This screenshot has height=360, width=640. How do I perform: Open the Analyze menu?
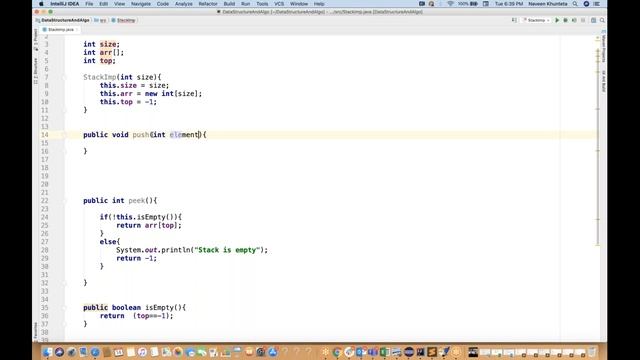[183, 4]
